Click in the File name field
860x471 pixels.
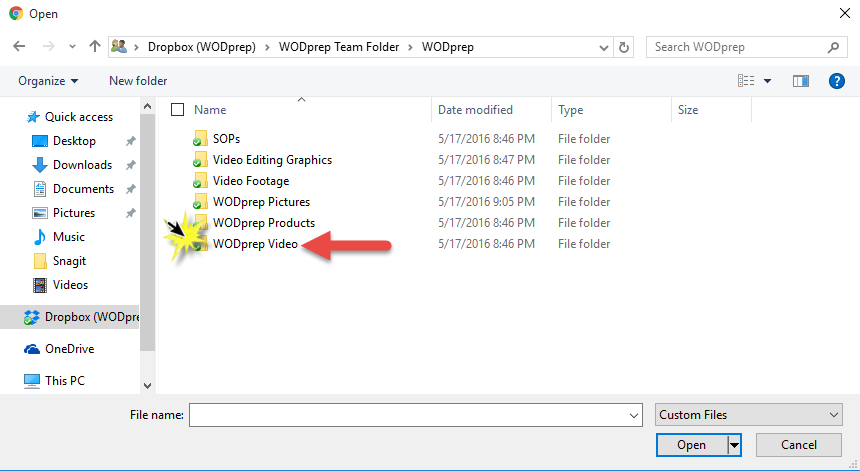point(416,415)
